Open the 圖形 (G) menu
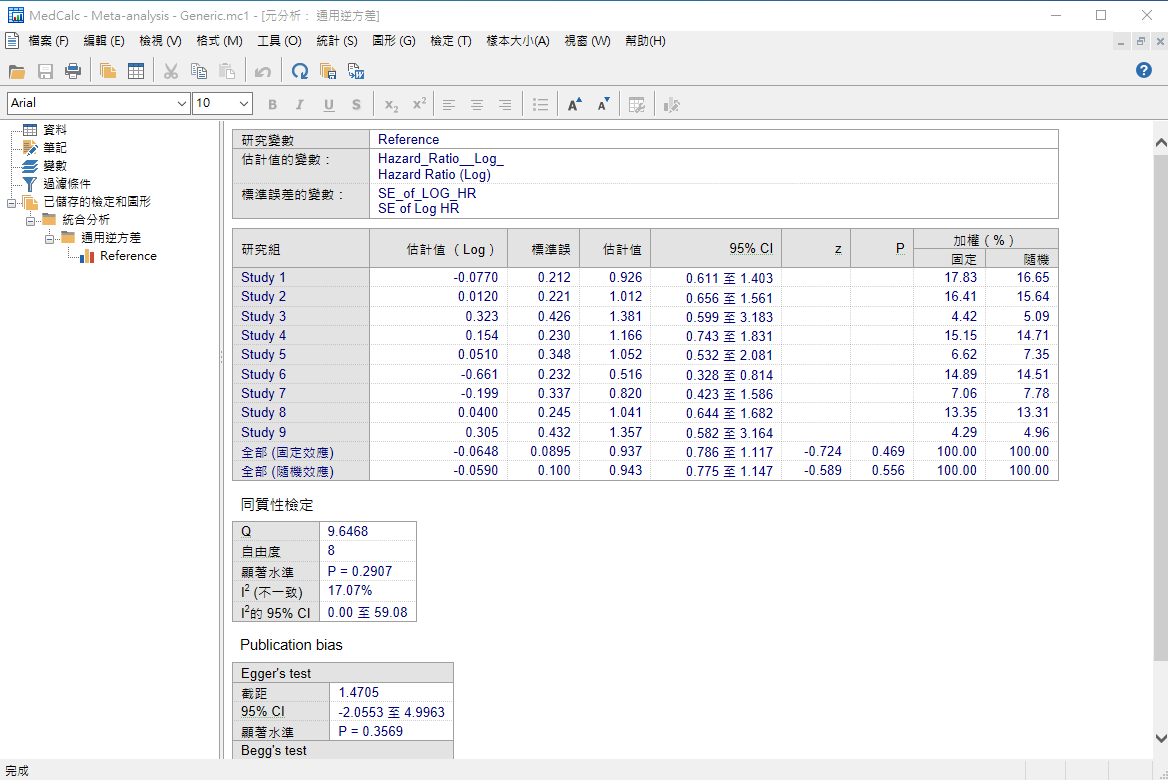This screenshot has width=1168, height=780. click(393, 41)
